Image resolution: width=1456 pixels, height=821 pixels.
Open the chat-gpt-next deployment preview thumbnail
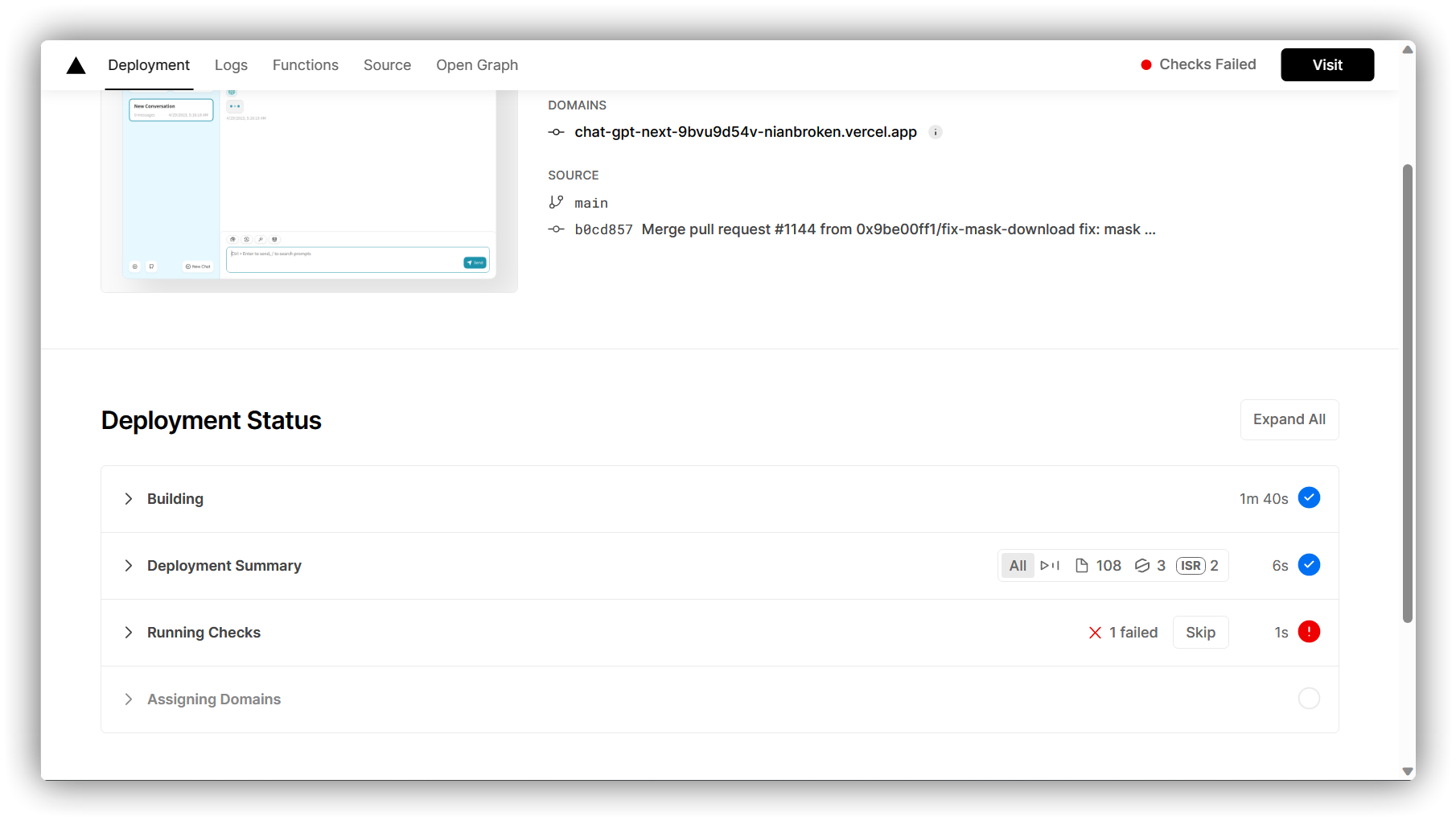(310, 185)
